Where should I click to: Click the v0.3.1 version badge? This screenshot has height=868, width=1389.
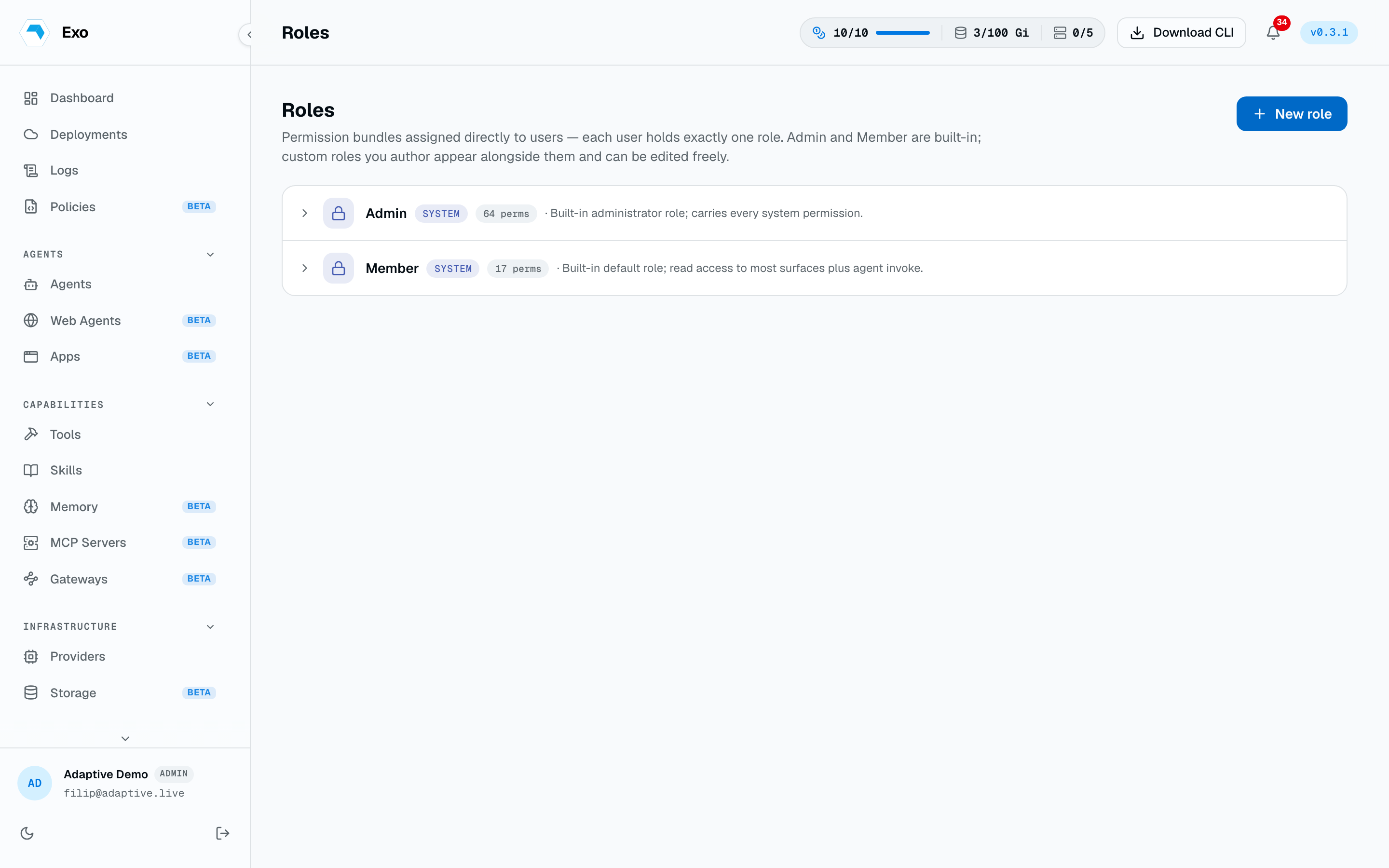click(x=1329, y=33)
